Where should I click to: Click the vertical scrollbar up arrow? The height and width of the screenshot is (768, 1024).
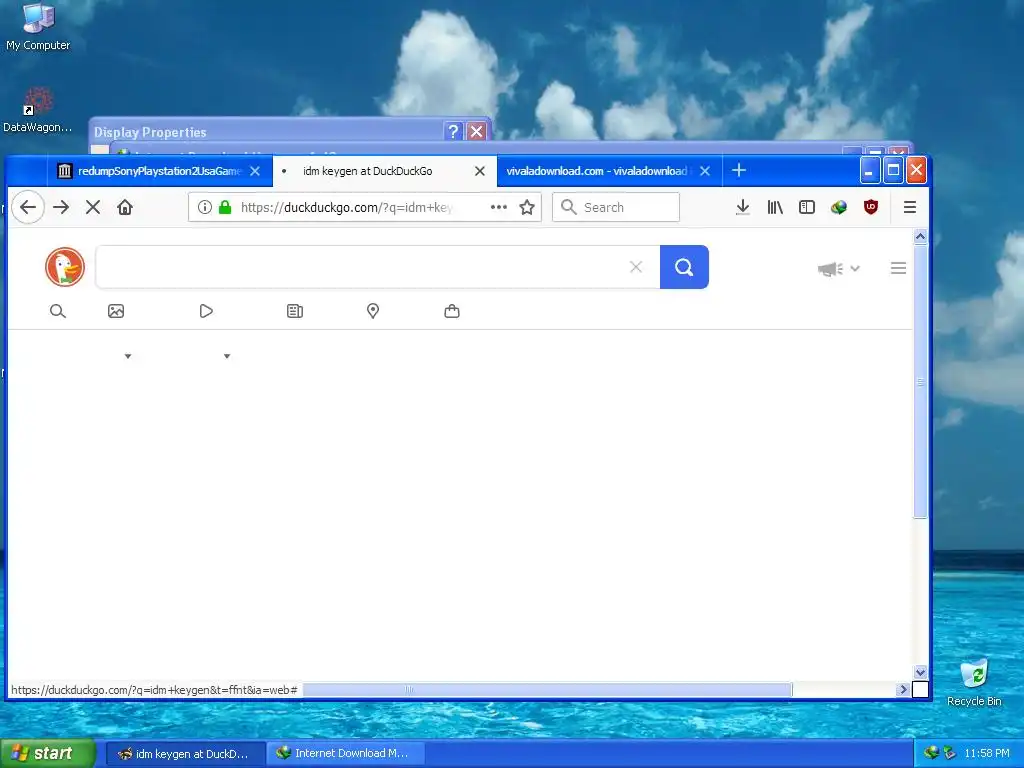pyautogui.click(x=920, y=236)
